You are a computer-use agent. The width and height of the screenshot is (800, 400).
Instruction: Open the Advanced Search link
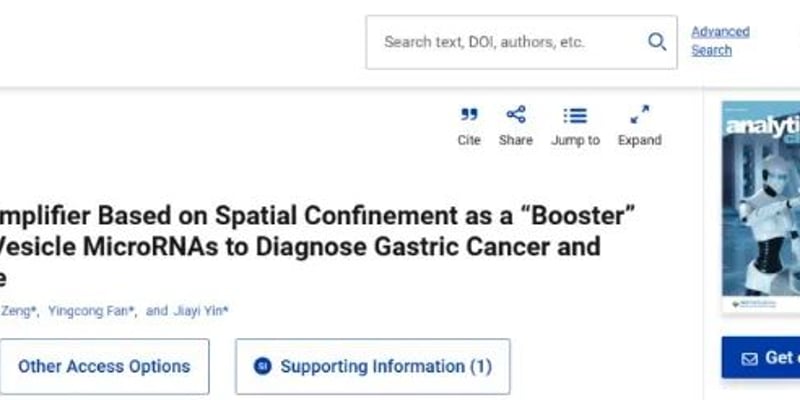click(720, 41)
